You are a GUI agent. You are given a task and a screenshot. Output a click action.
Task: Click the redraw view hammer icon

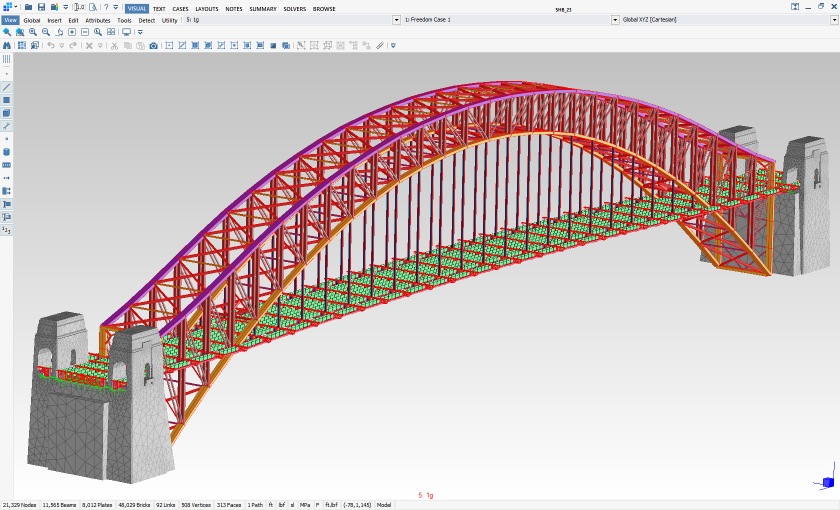(7, 32)
